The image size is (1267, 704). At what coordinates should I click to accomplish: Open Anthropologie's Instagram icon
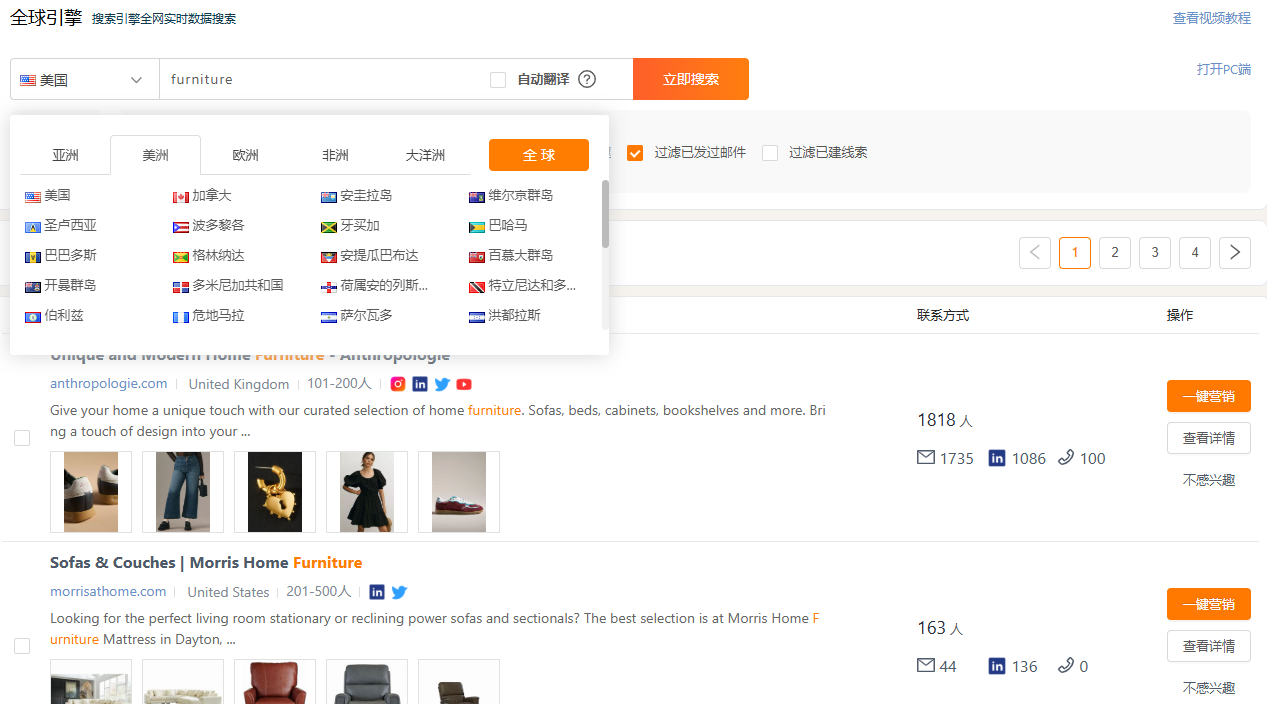pos(398,384)
